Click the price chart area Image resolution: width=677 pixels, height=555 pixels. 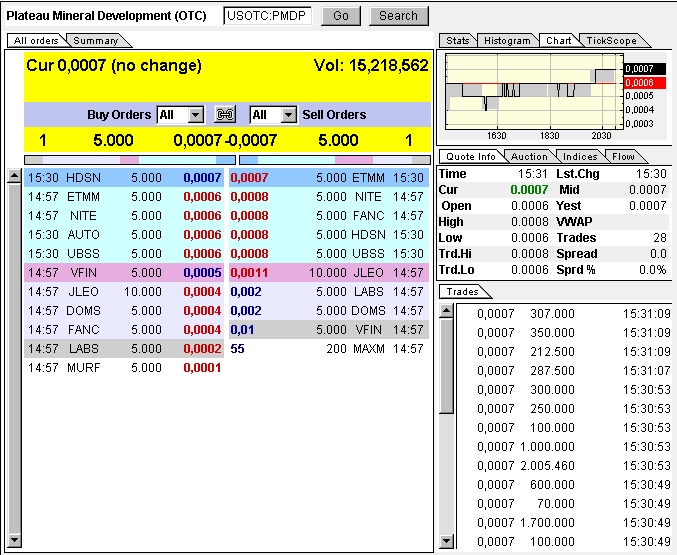tap(530, 90)
